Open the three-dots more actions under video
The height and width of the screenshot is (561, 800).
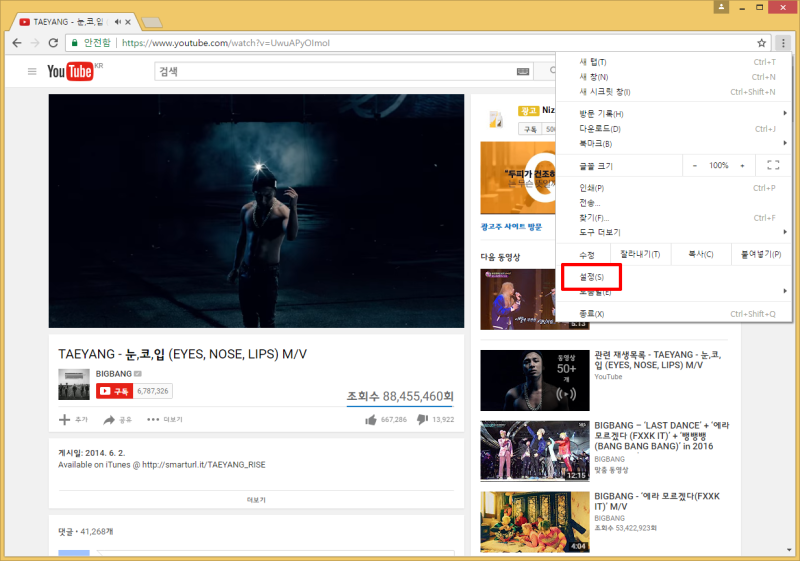[x=153, y=420]
